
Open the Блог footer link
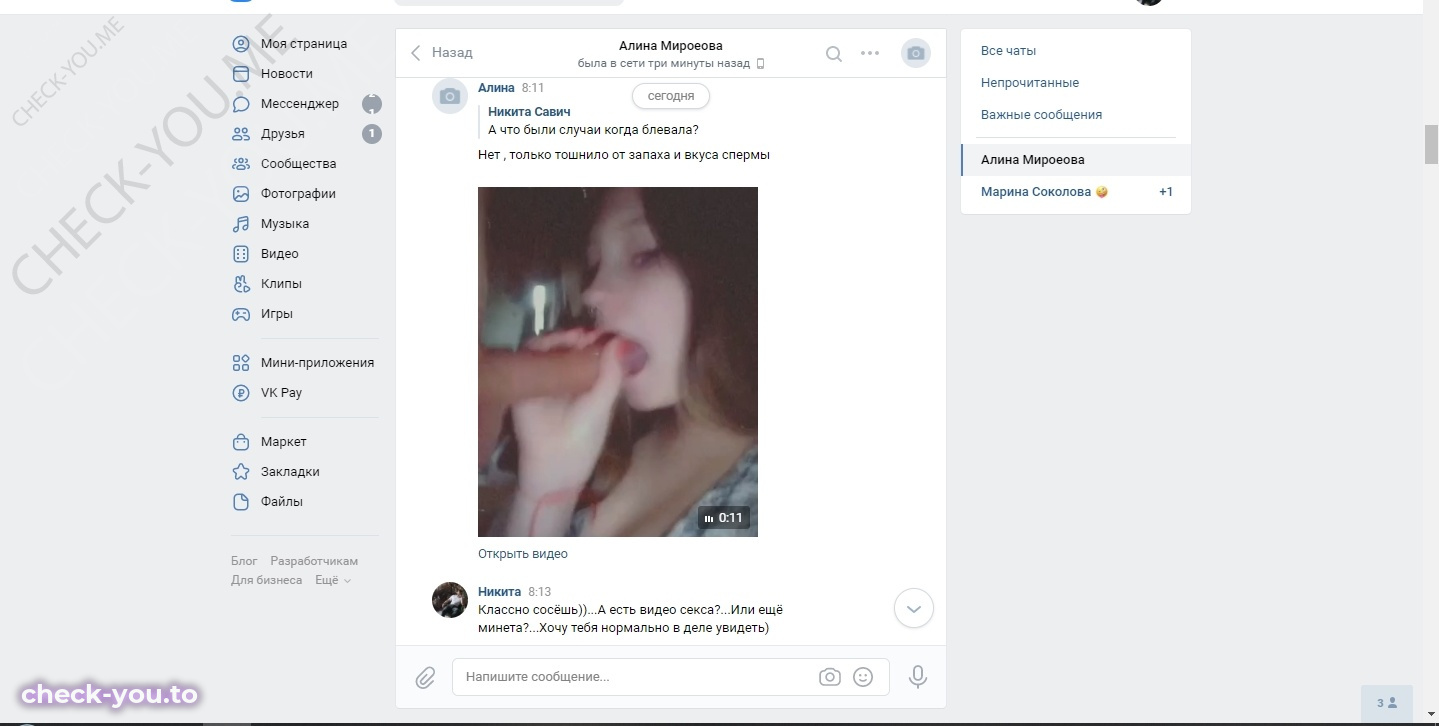pos(244,561)
